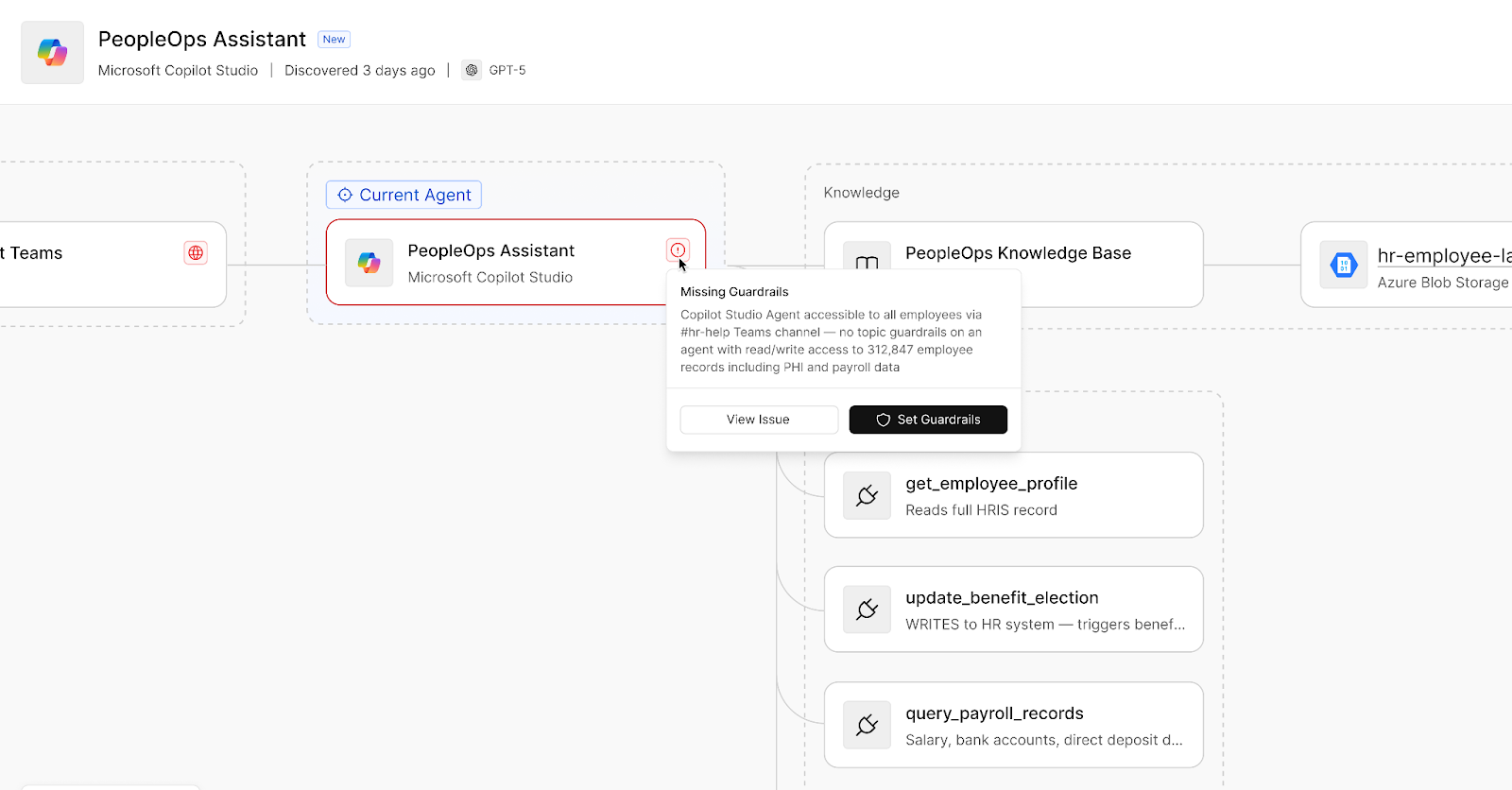Click plug icon for update_benefit_election

(x=867, y=610)
